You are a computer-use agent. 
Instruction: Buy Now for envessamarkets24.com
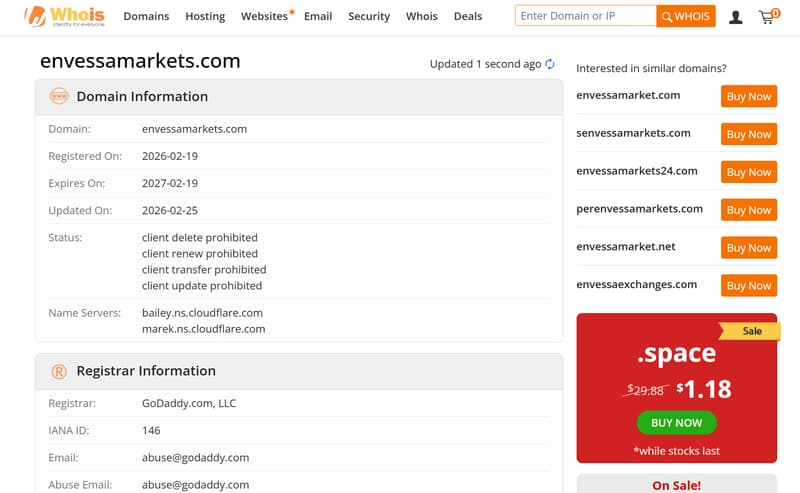748,172
